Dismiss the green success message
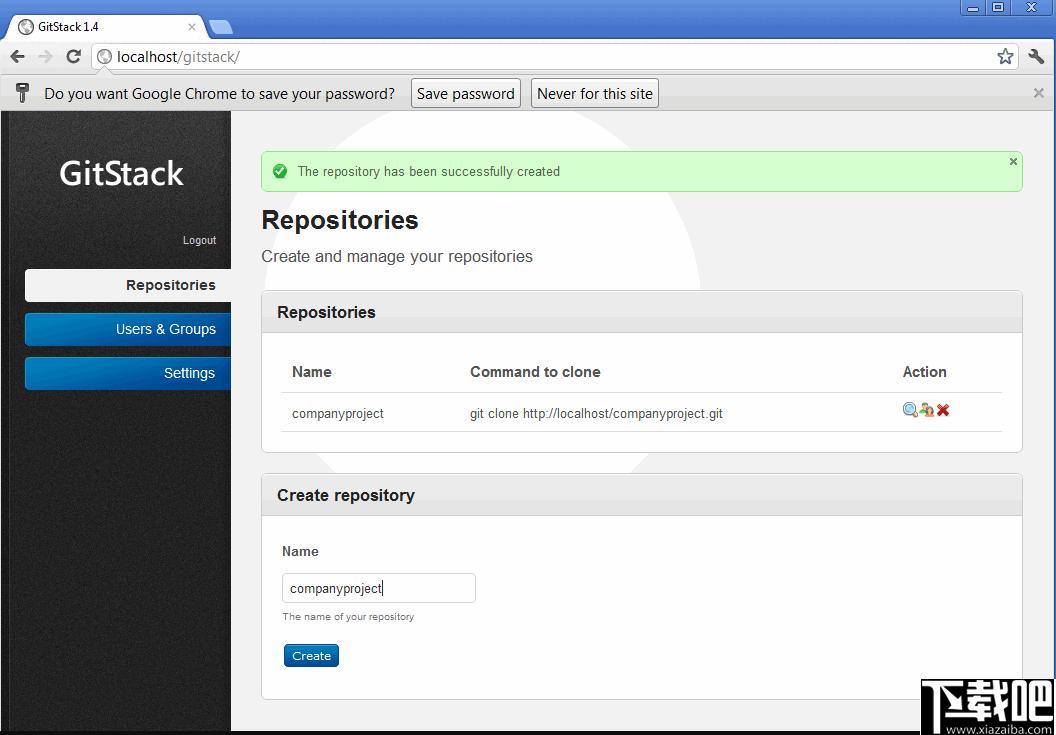This screenshot has height=735, width=1056. [x=1013, y=162]
